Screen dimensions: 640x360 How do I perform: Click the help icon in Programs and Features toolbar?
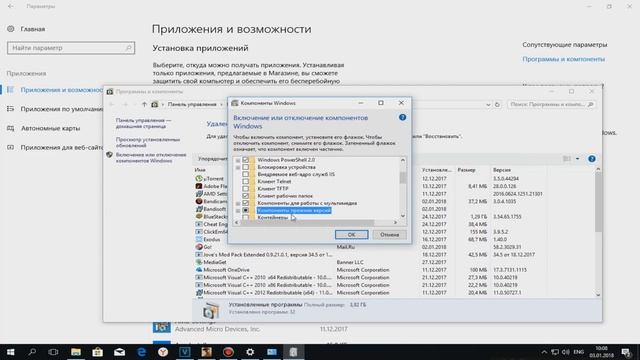591,159
